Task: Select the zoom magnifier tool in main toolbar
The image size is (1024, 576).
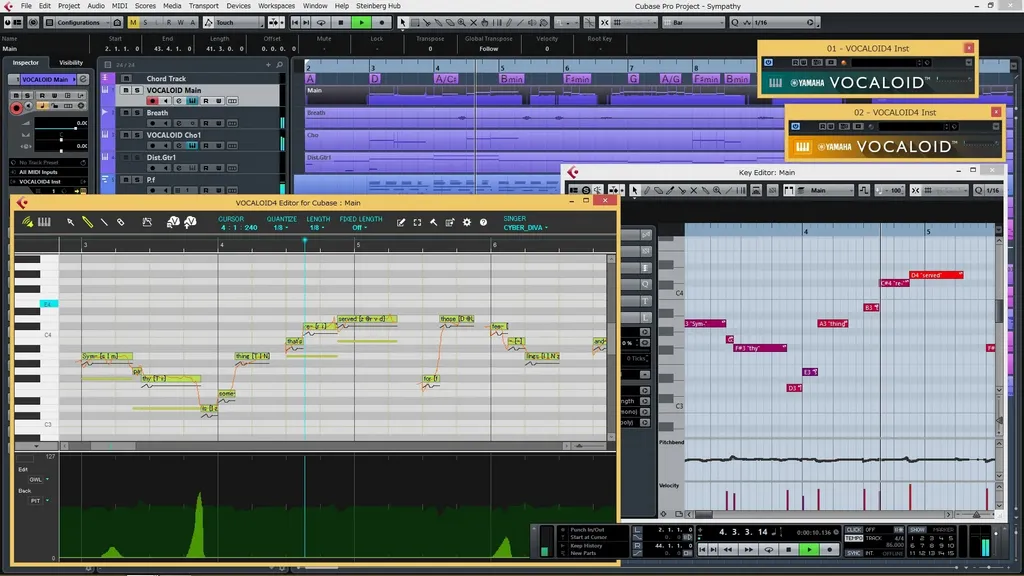Action: tap(462, 23)
